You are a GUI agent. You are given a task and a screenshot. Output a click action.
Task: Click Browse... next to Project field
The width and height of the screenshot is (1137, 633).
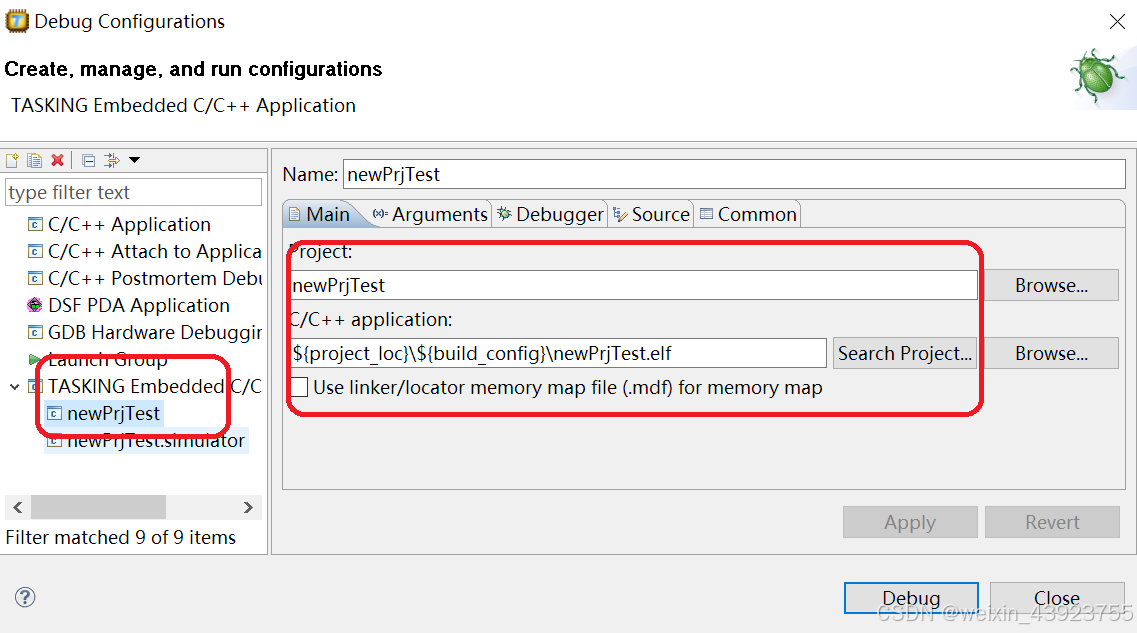tap(1051, 286)
